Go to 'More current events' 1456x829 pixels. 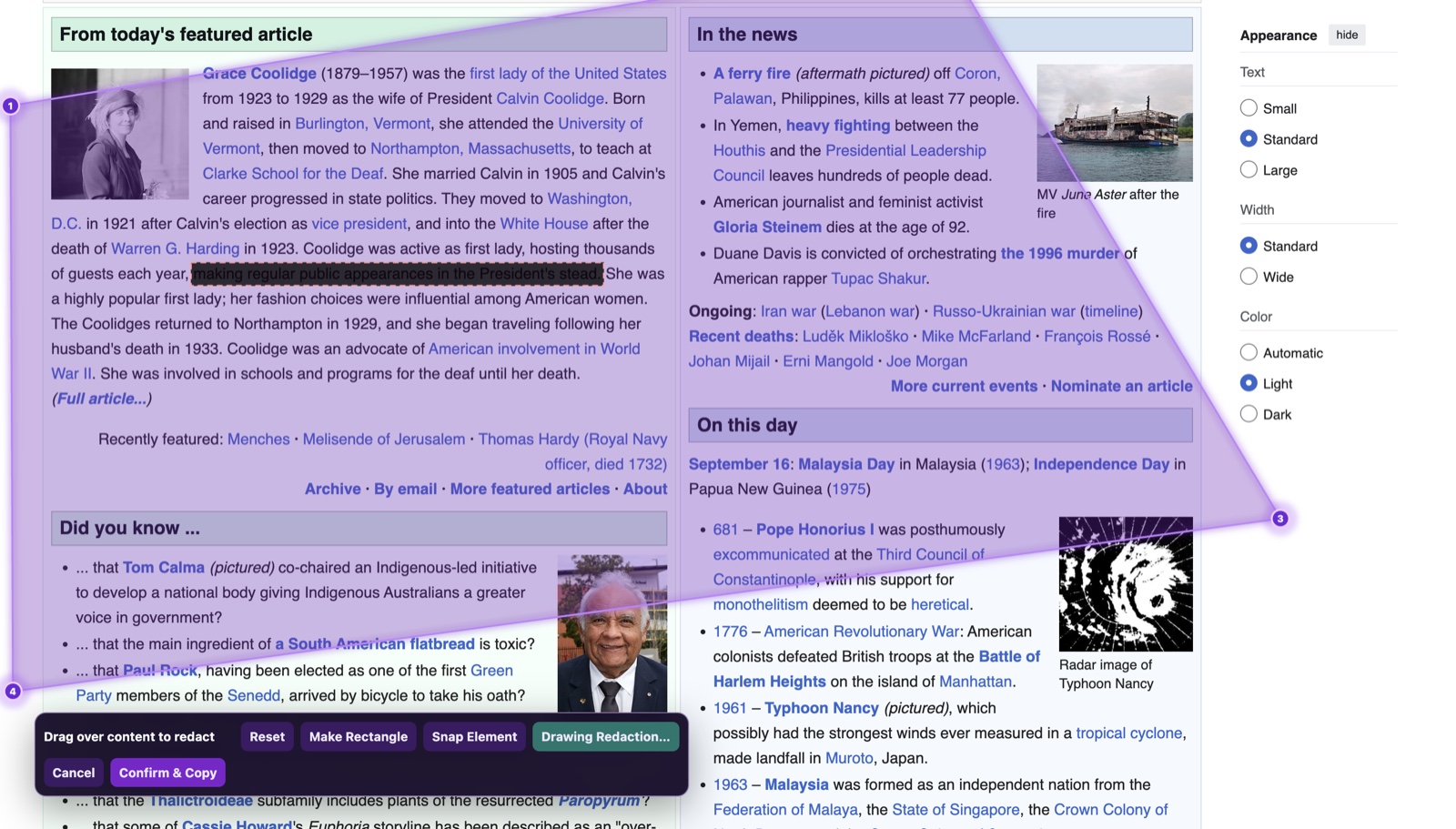tap(964, 386)
